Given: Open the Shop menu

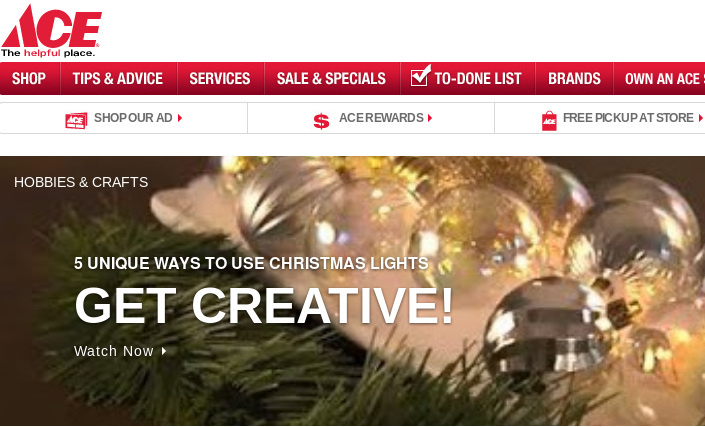Looking at the screenshot, I should 30,79.
